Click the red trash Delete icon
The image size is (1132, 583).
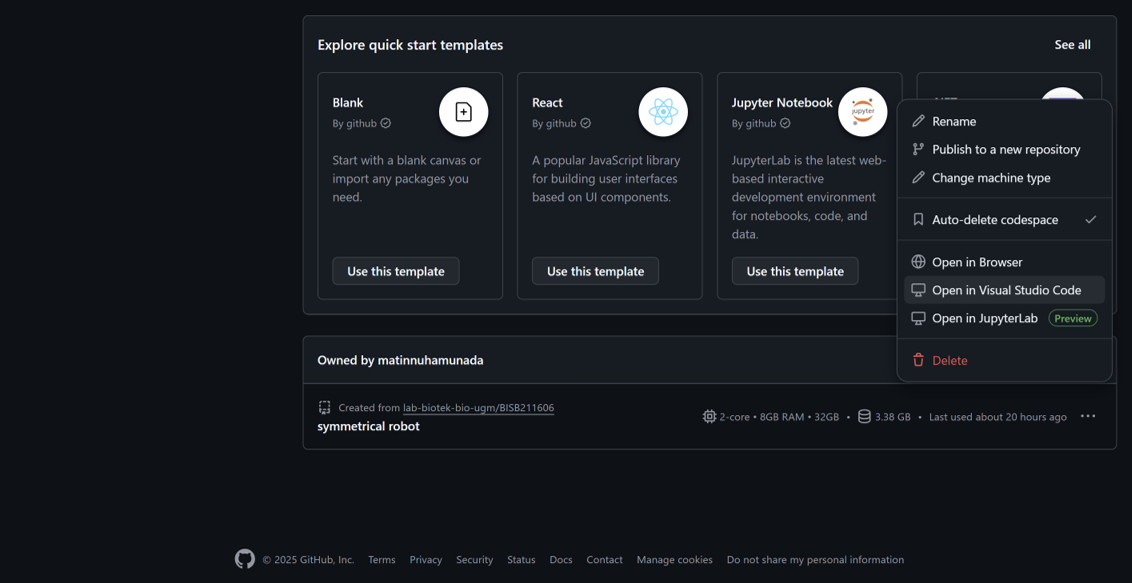point(918,360)
